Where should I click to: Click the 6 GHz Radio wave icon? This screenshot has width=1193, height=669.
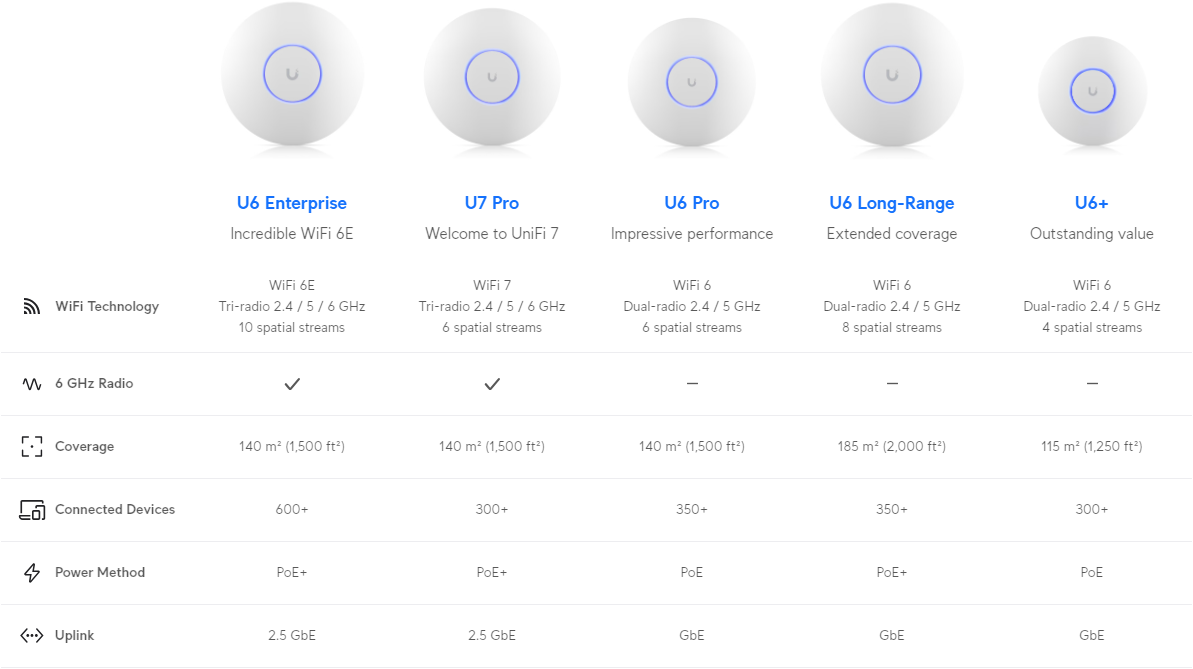pyautogui.click(x=32, y=384)
